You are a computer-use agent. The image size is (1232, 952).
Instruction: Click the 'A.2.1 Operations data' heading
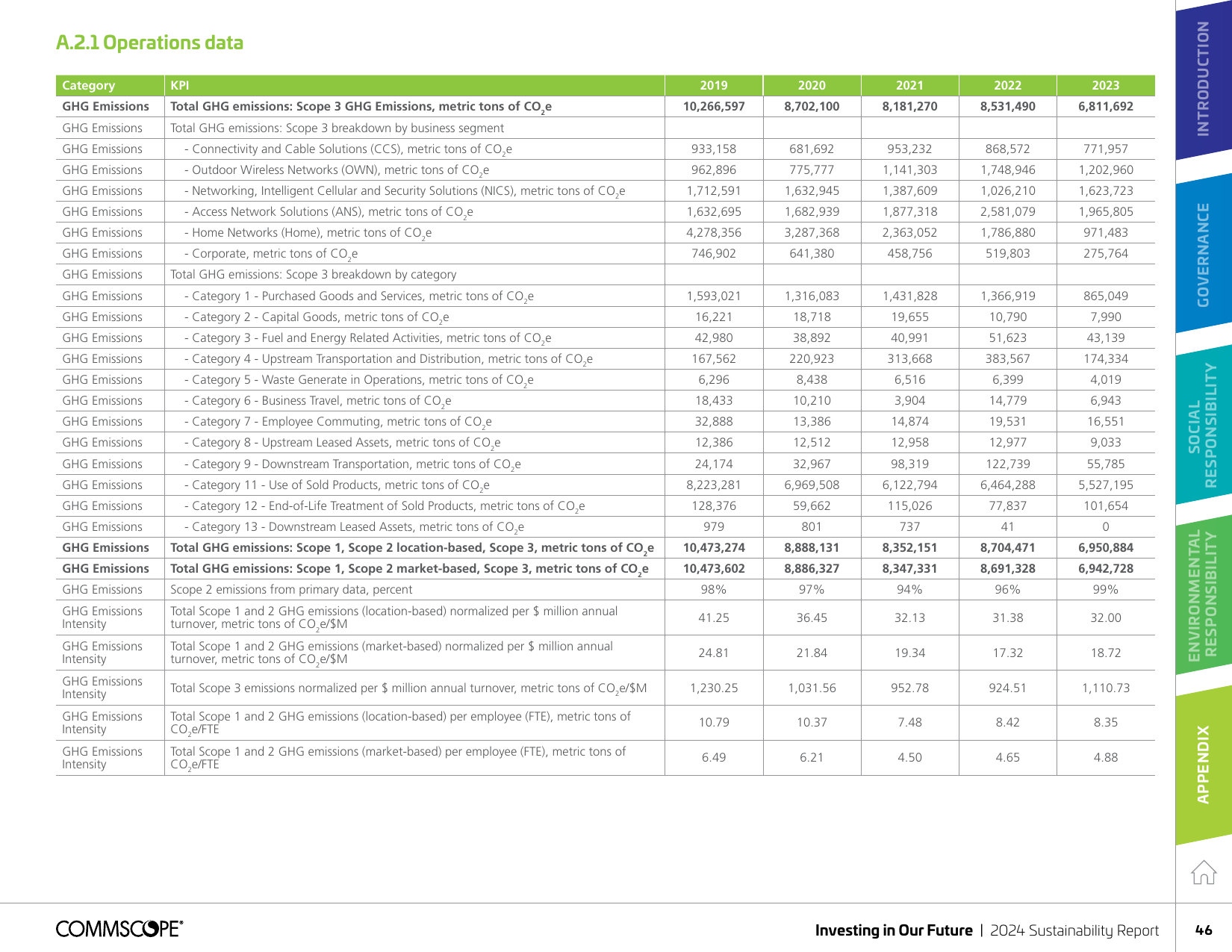[x=149, y=43]
